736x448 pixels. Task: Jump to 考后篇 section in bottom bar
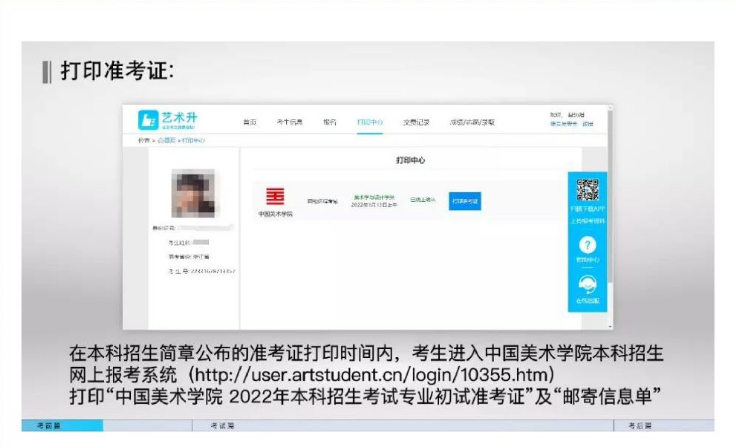coord(640,426)
